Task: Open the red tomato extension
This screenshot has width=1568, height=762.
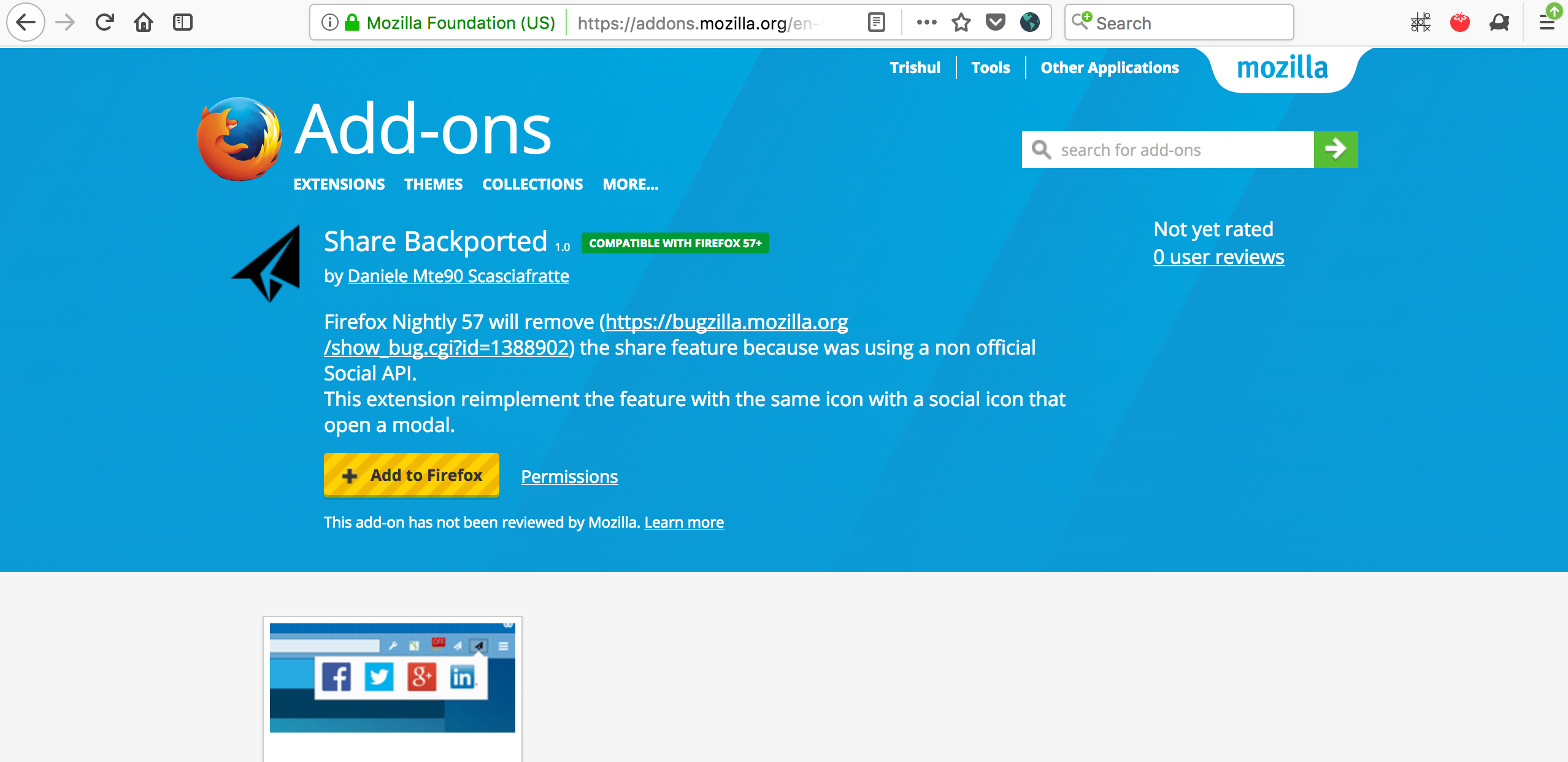Action: 1460,23
